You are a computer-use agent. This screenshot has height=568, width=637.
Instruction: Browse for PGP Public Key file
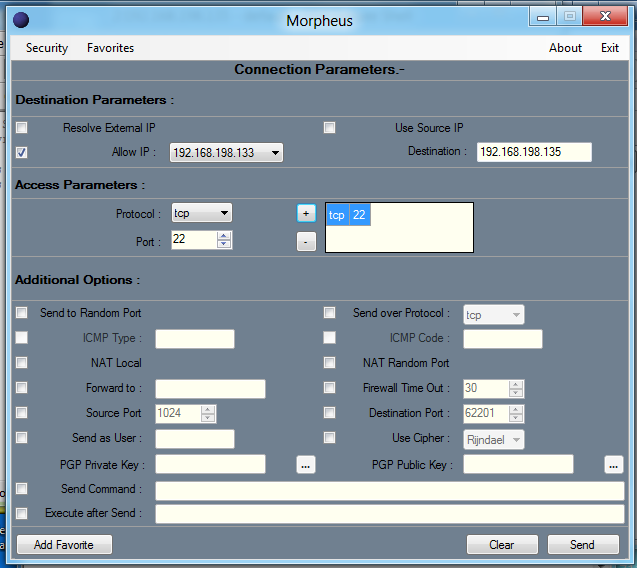pyautogui.click(x=613, y=465)
